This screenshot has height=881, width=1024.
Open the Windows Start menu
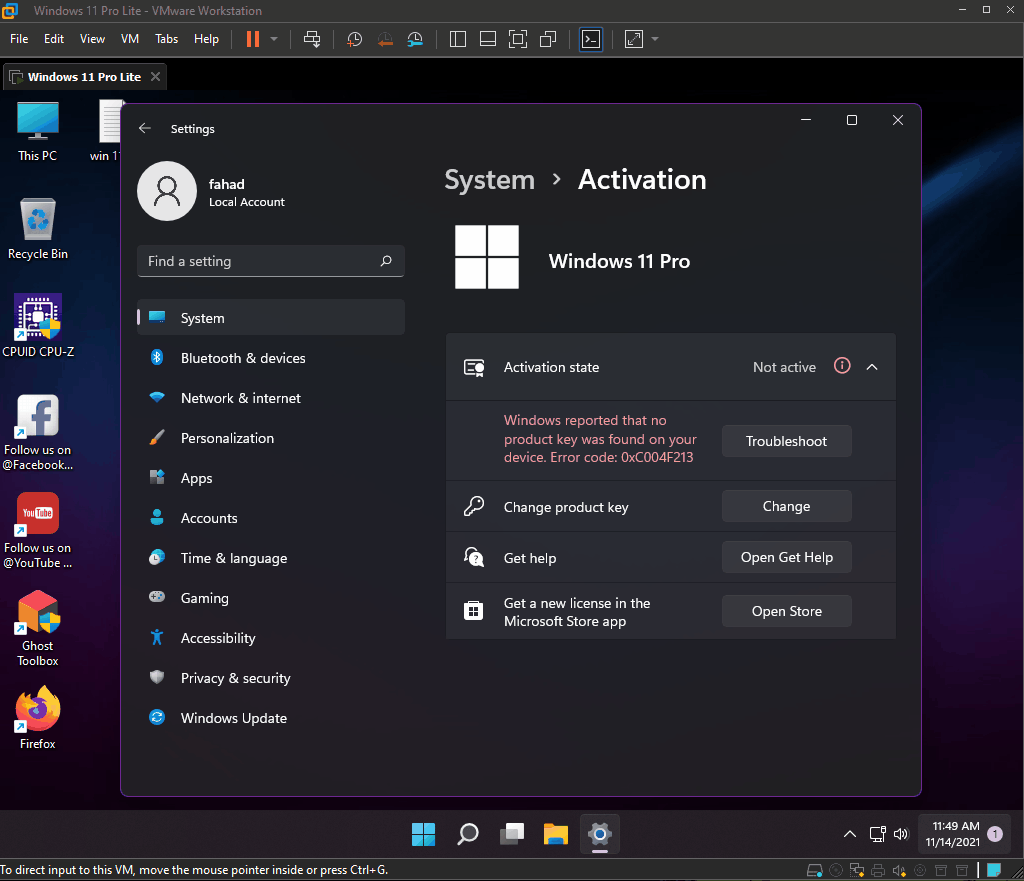coord(423,834)
